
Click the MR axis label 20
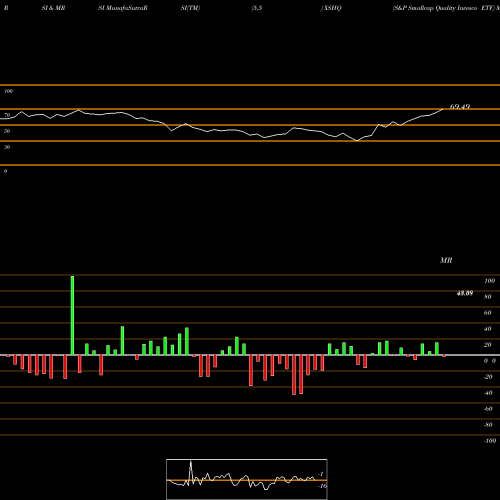click(488, 345)
